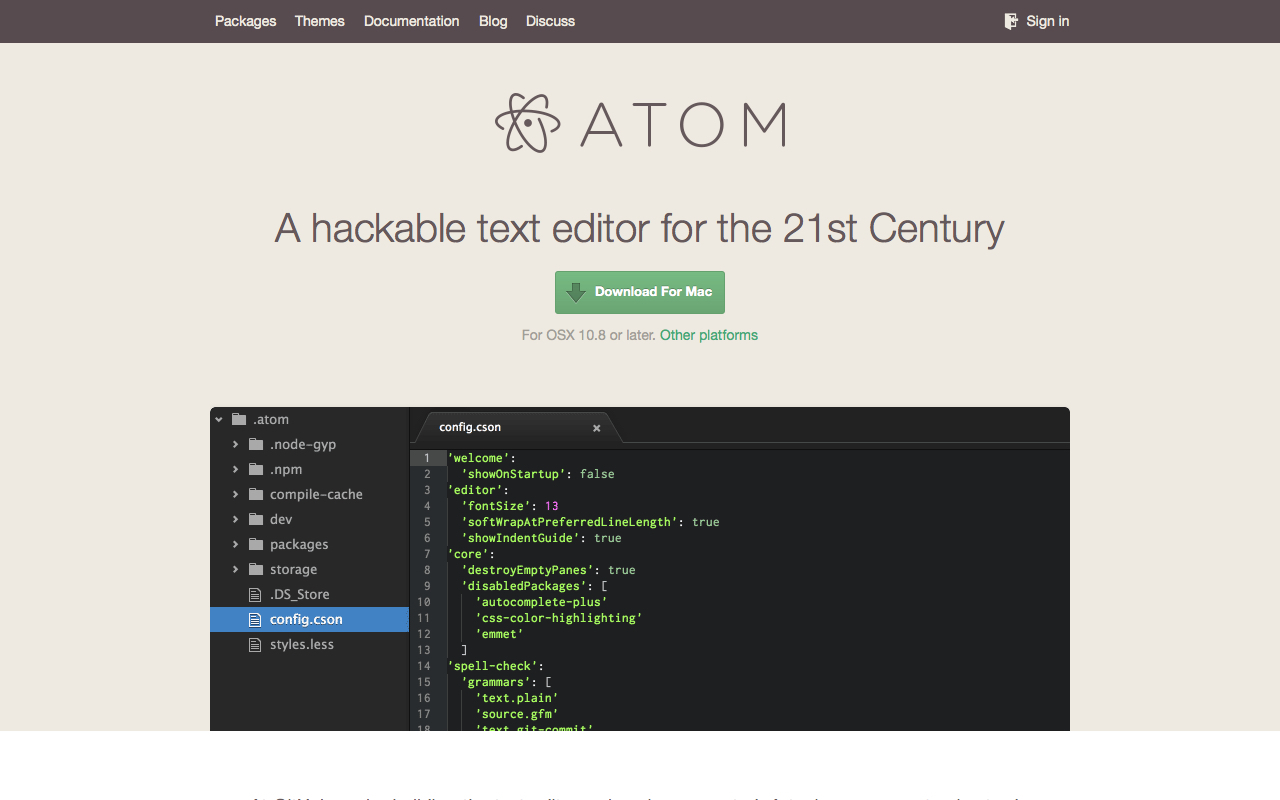Screen dimensions: 1280x800
Task: Click the code line 'grammars': [
Action: 506,682
